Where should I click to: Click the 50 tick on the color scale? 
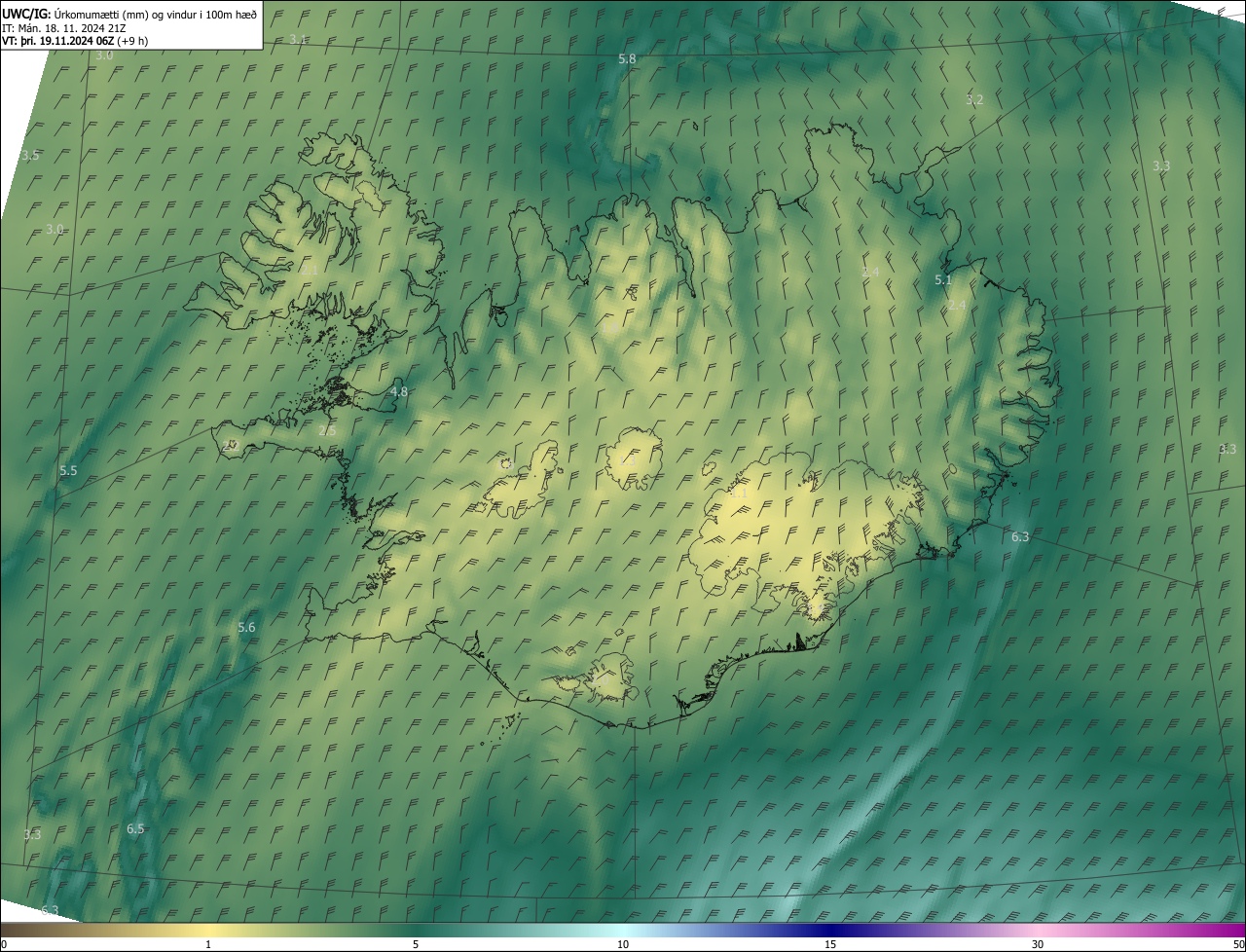(x=1238, y=944)
